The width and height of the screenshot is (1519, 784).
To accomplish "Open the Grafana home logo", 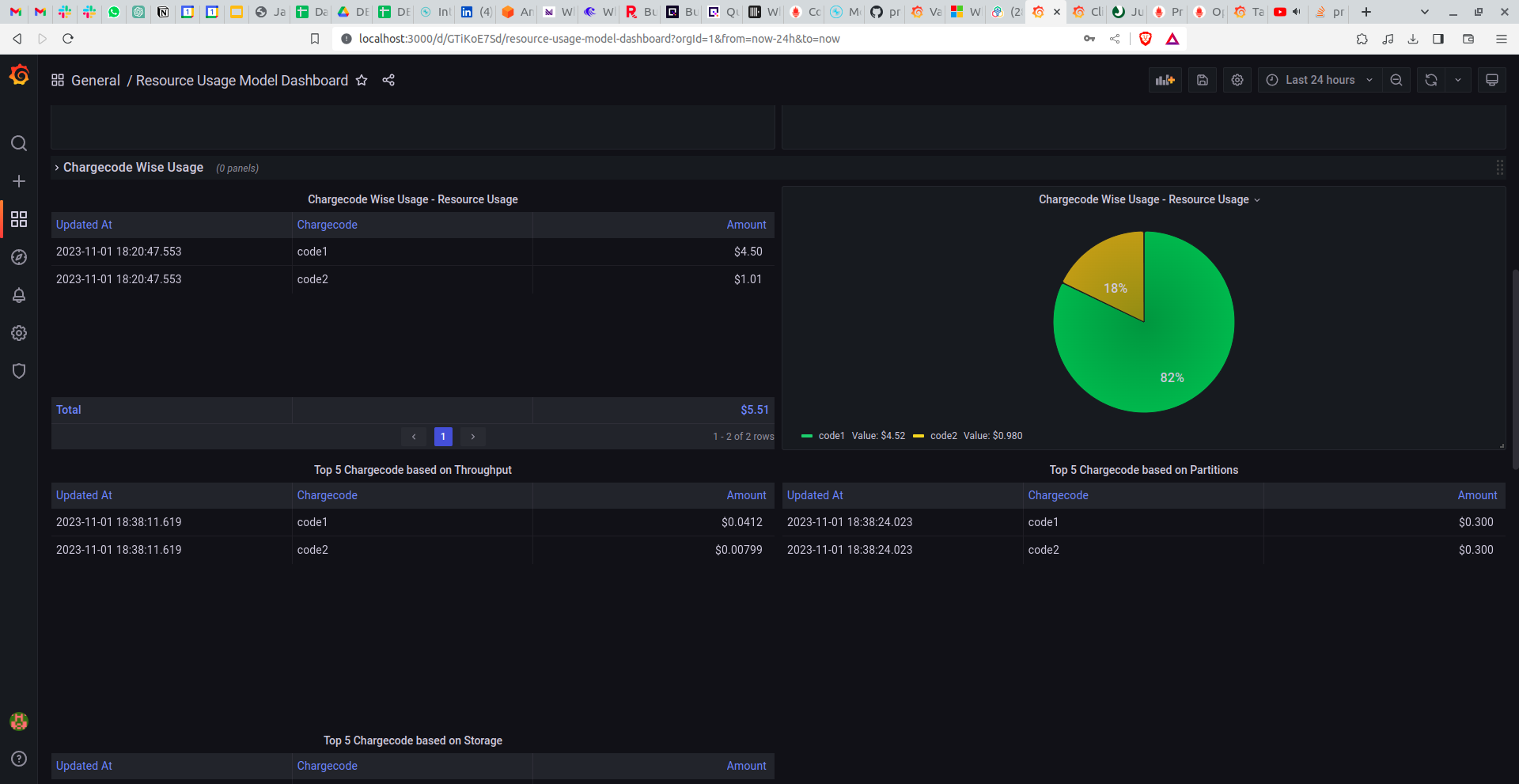I will pyautogui.click(x=19, y=75).
